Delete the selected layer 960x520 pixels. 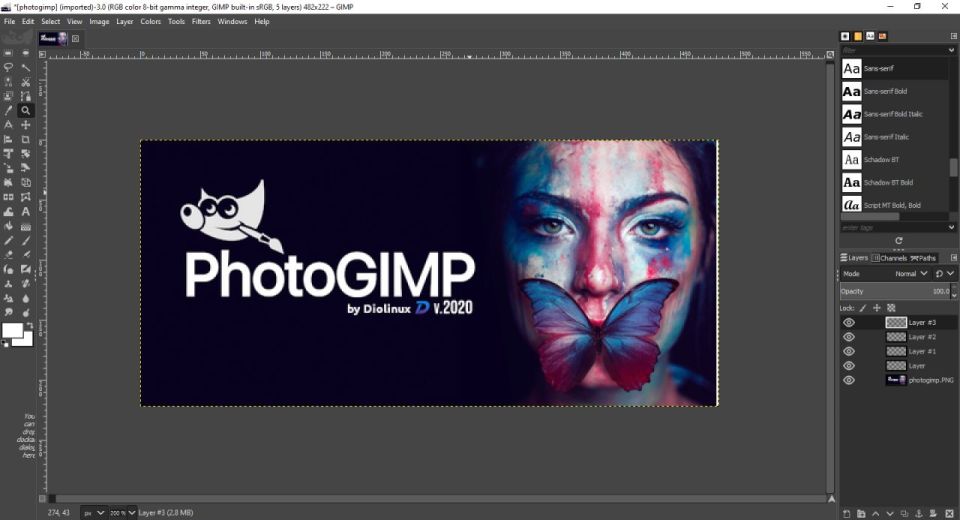[x=950, y=513]
